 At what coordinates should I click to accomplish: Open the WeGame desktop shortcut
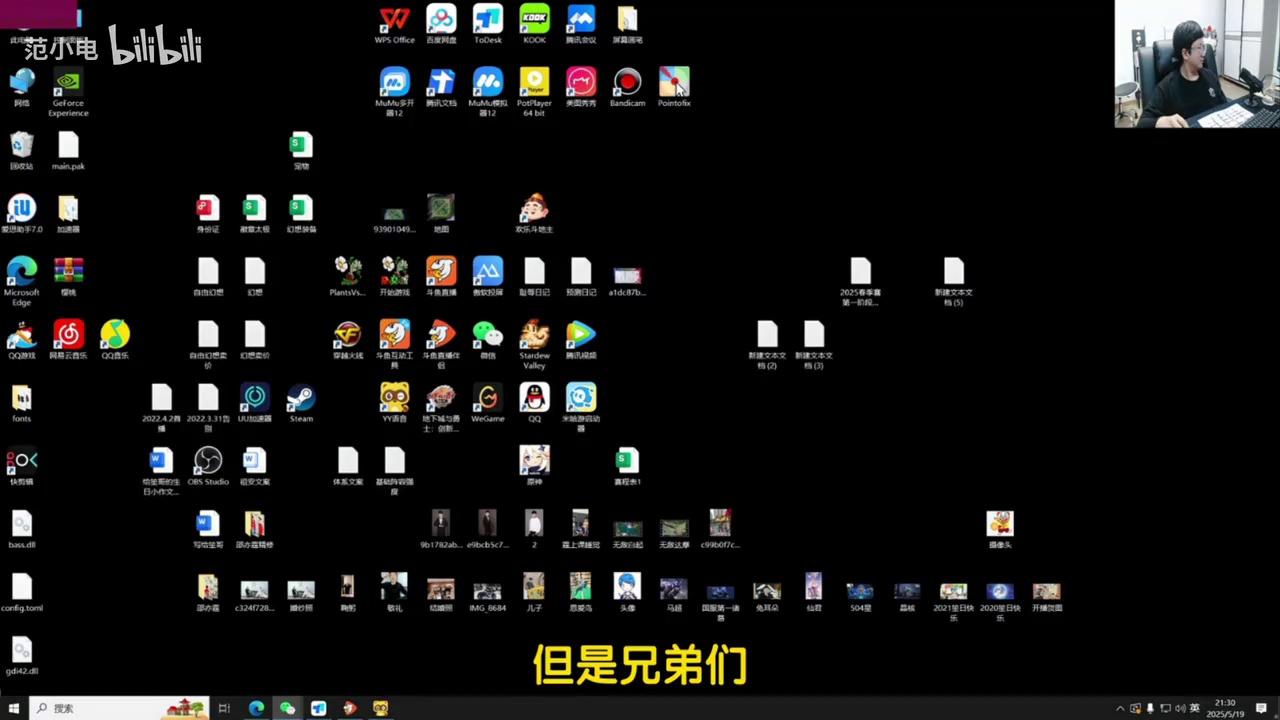click(x=487, y=399)
